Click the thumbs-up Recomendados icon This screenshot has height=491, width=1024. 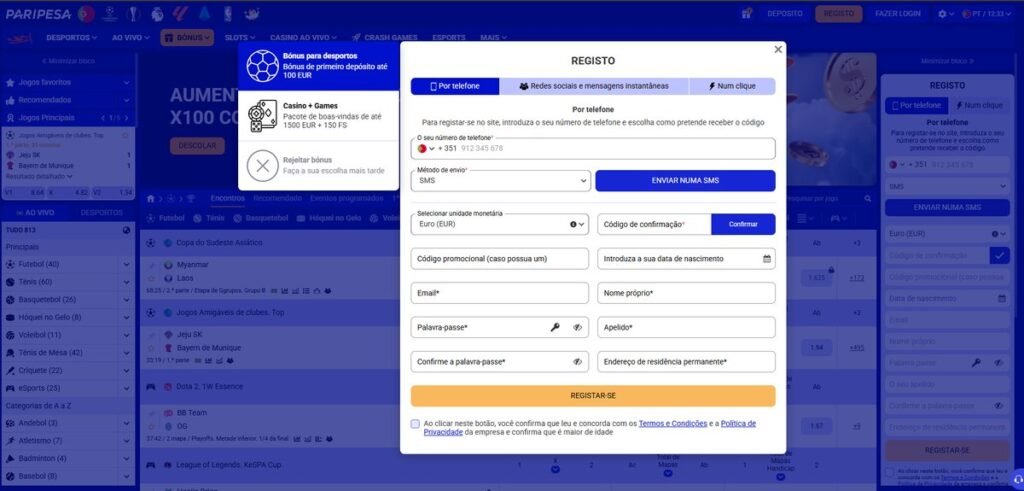pyautogui.click(x=10, y=101)
